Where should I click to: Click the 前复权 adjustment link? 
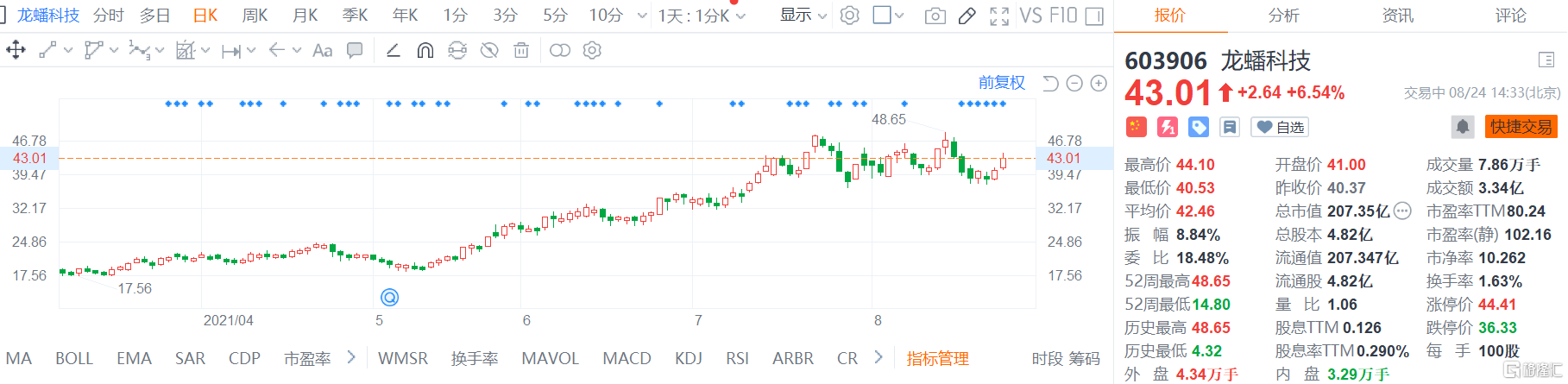1002,83
